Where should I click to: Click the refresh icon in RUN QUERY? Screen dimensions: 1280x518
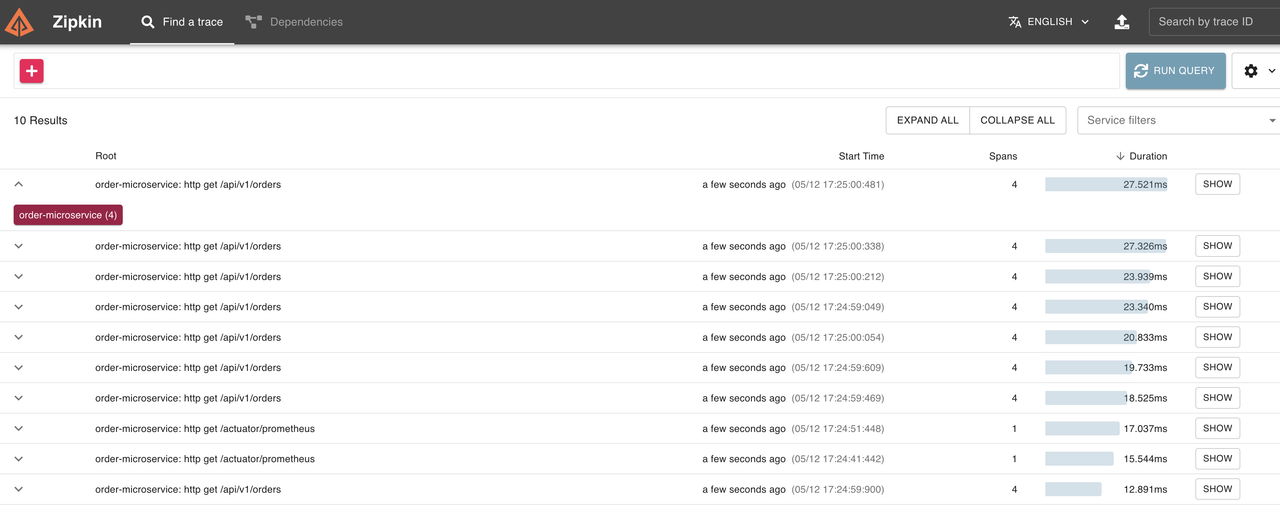point(1141,71)
